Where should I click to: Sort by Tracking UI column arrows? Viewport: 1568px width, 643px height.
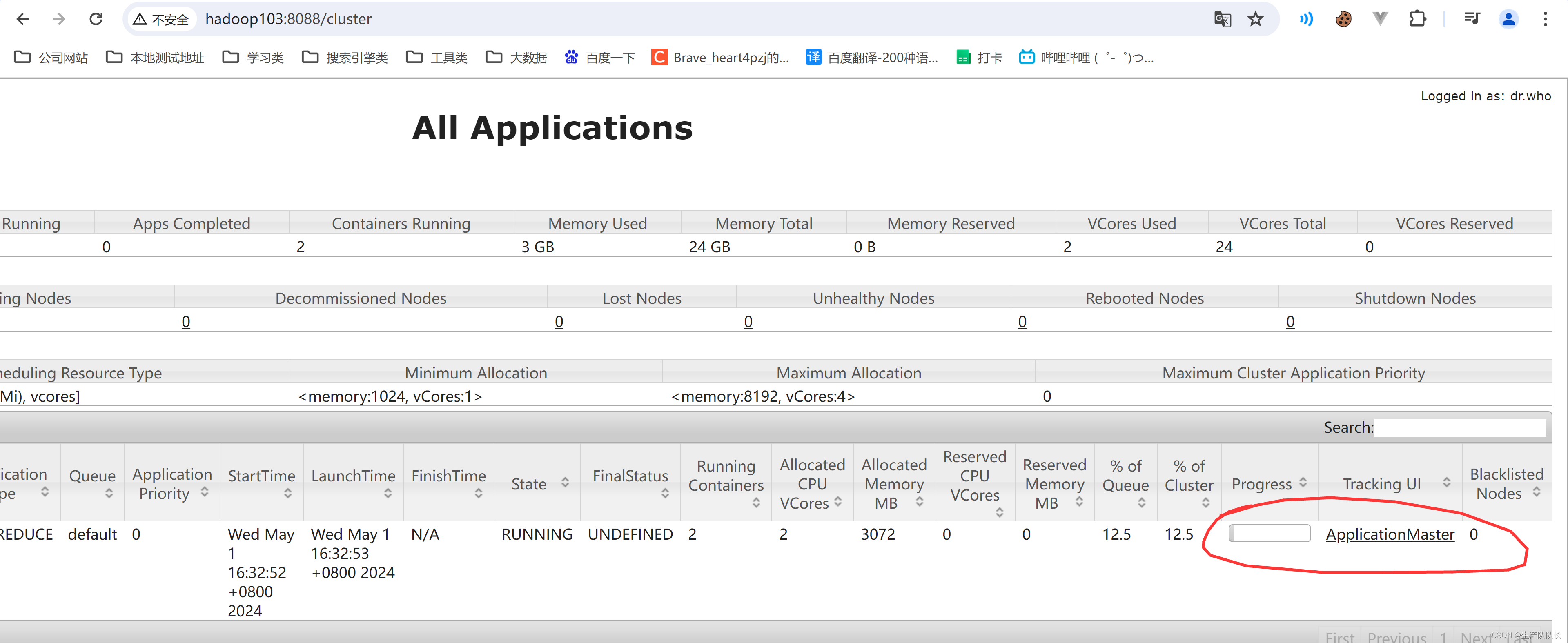click(x=1446, y=483)
